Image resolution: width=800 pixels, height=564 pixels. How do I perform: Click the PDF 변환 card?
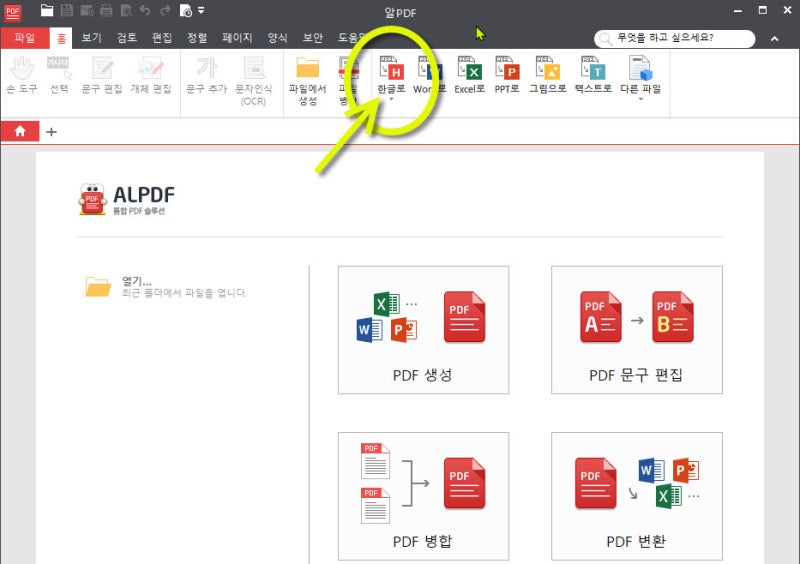(x=637, y=496)
